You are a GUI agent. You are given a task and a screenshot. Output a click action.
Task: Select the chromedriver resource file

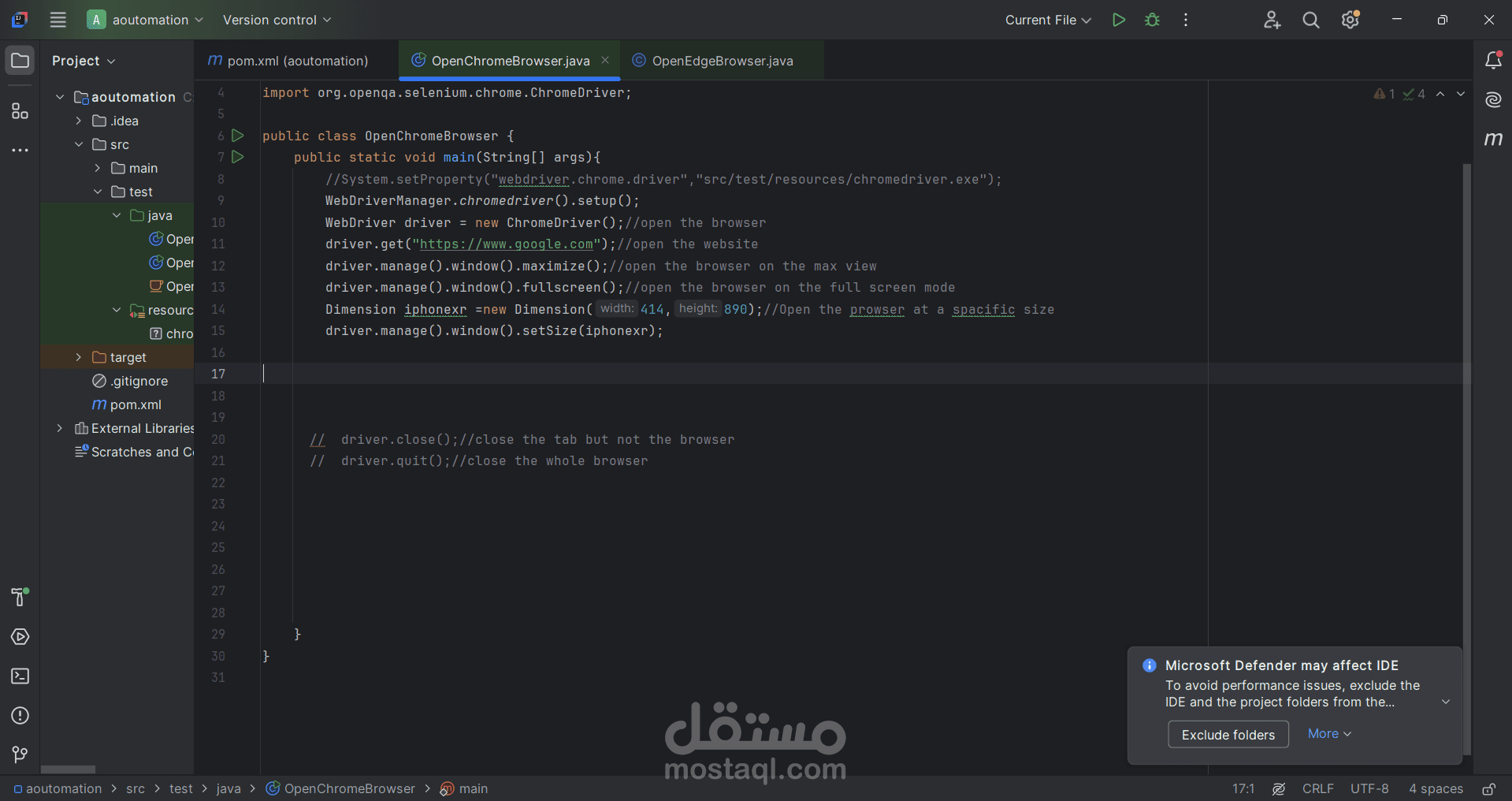point(171,333)
